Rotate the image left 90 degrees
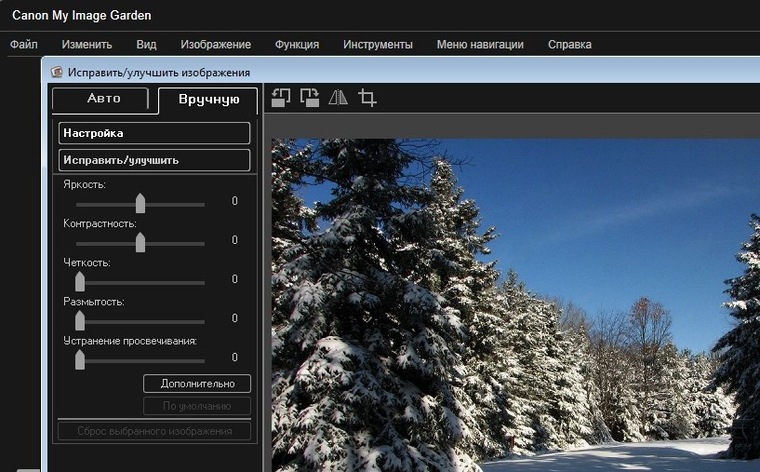760x472 pixels. (x=281, y=98)
